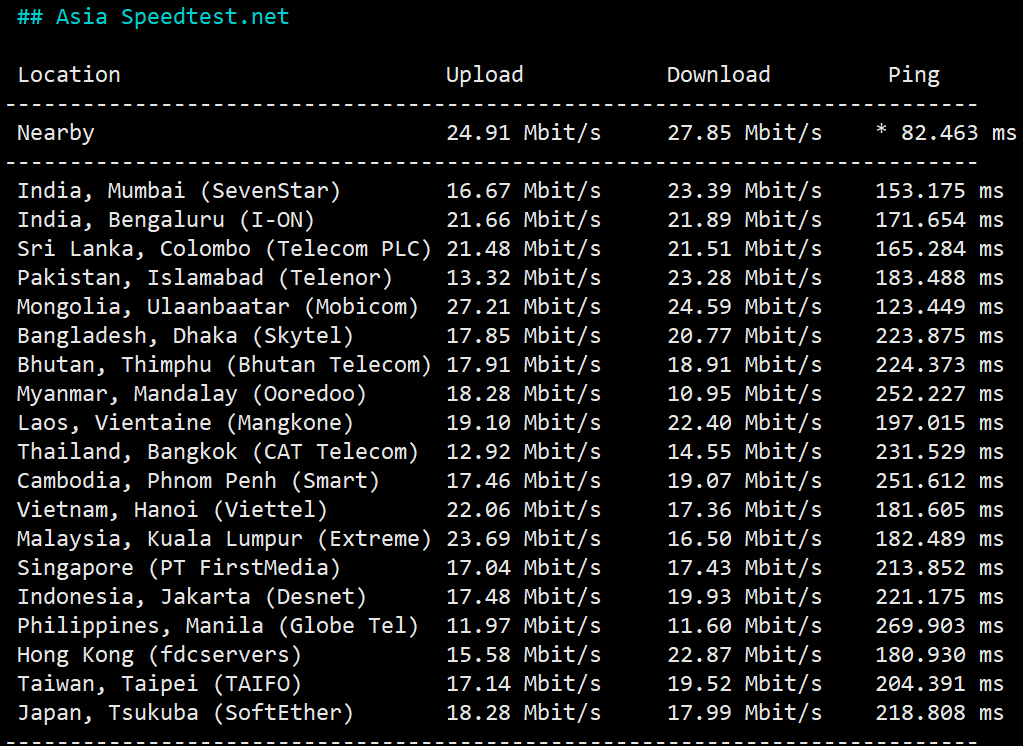Click Vientaine ping value 197.015 ms

(x=939, y=423)
